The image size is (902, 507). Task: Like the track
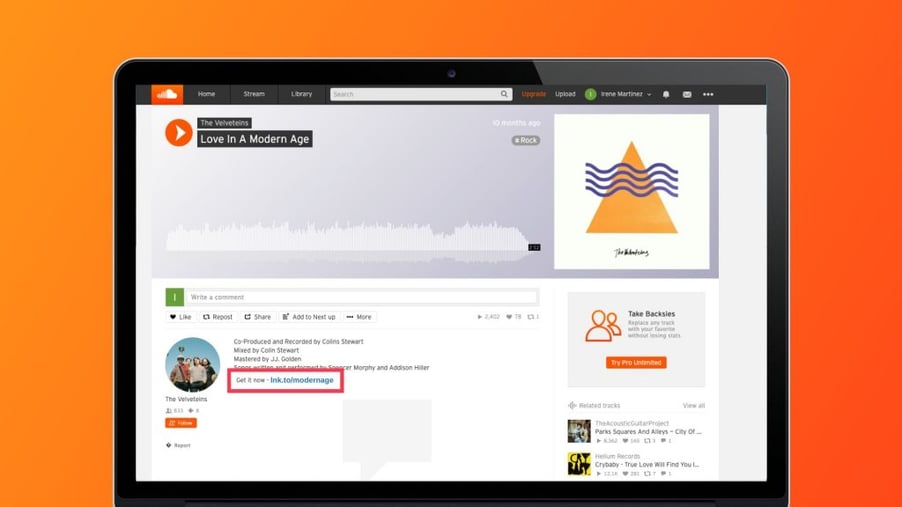tap(181, 317)
